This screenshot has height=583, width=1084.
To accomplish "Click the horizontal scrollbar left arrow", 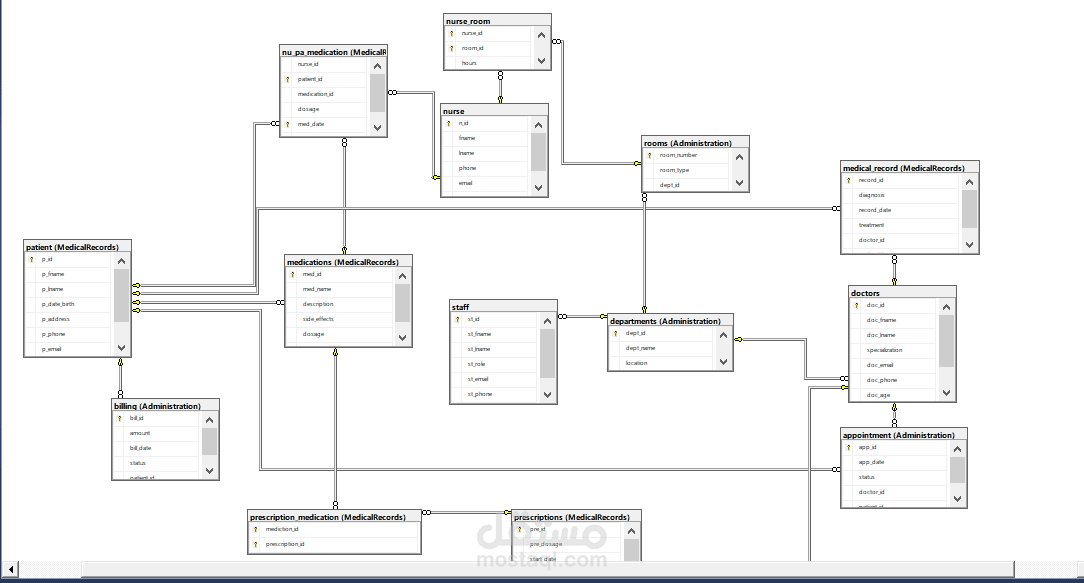I will pyautogui.click(x=10, y=569).
